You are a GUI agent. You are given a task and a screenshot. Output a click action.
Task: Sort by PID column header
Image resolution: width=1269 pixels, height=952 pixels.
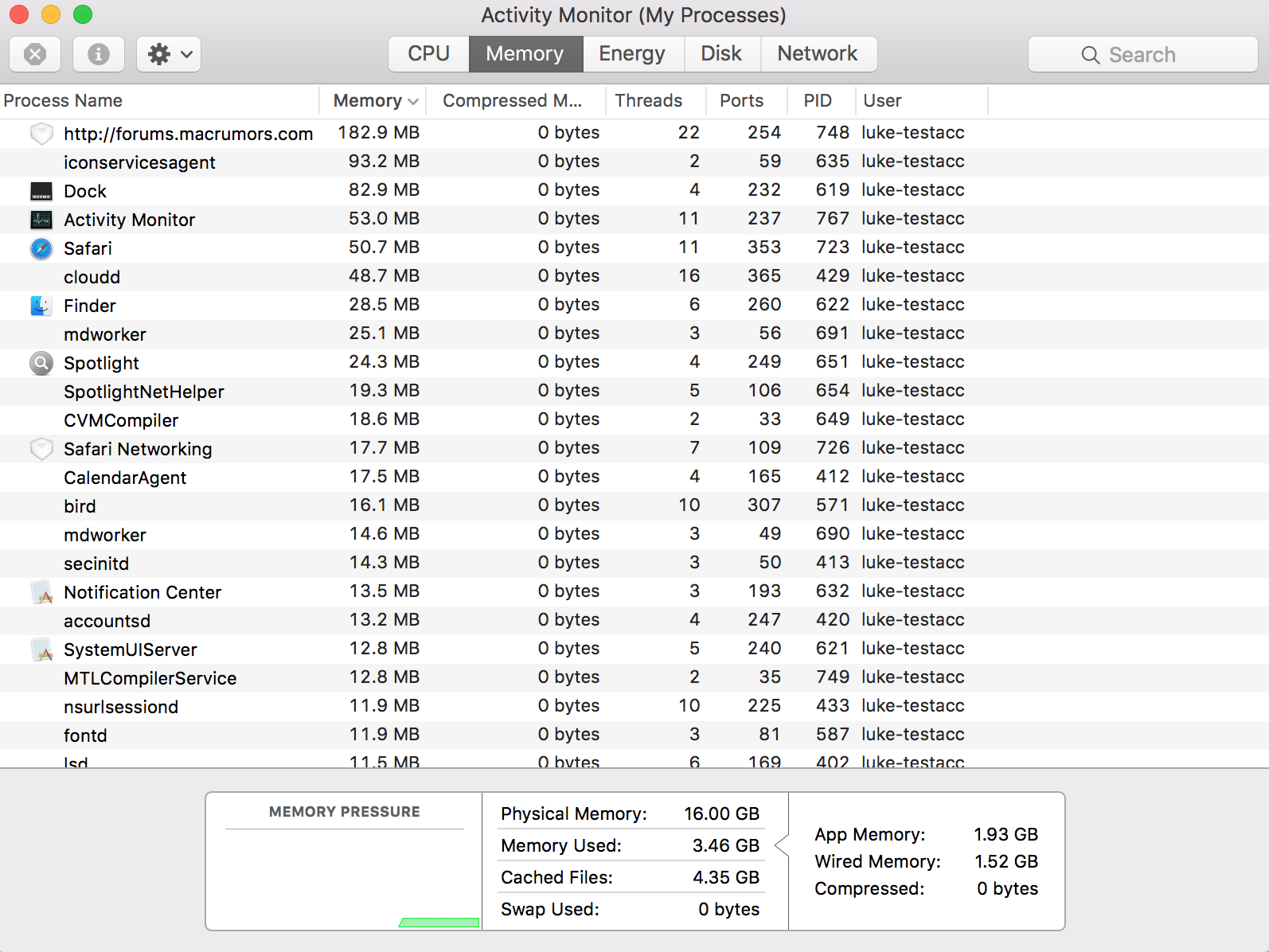822,101
